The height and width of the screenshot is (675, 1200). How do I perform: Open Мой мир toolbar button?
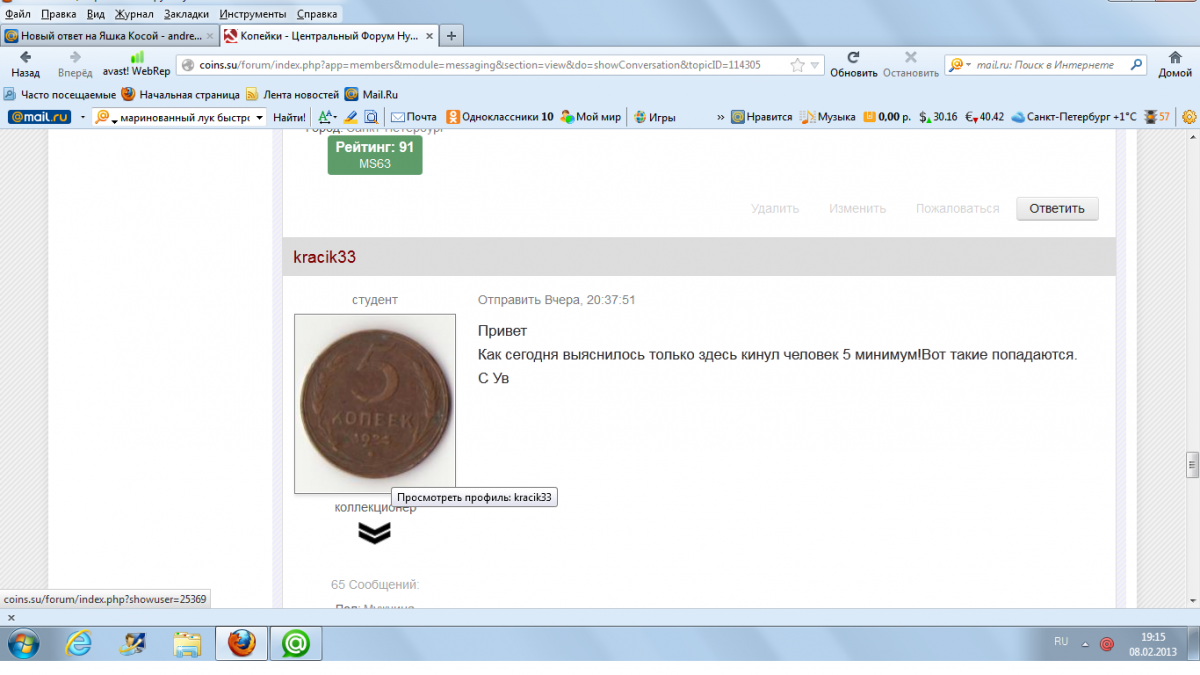[x=591, y=117]
